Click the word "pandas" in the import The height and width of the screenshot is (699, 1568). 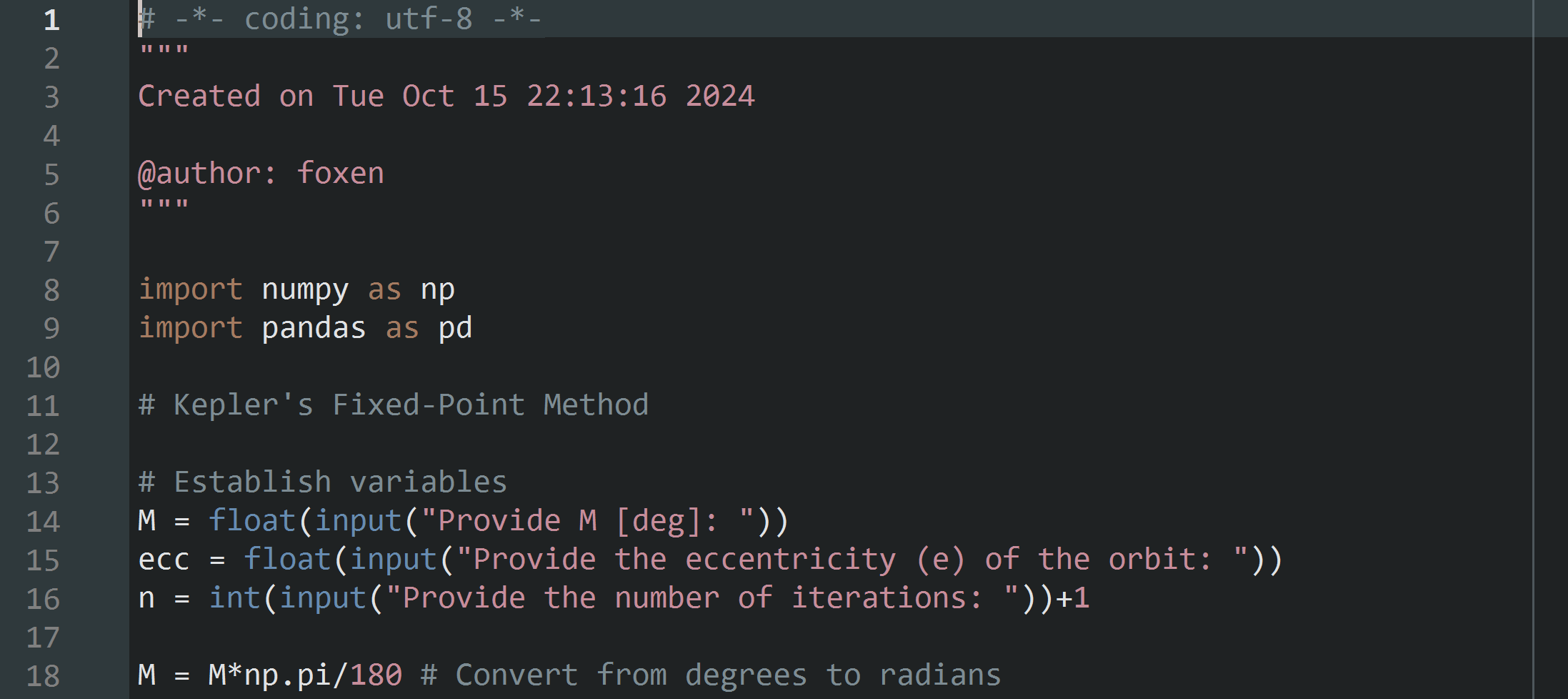[x=314, y=329]
